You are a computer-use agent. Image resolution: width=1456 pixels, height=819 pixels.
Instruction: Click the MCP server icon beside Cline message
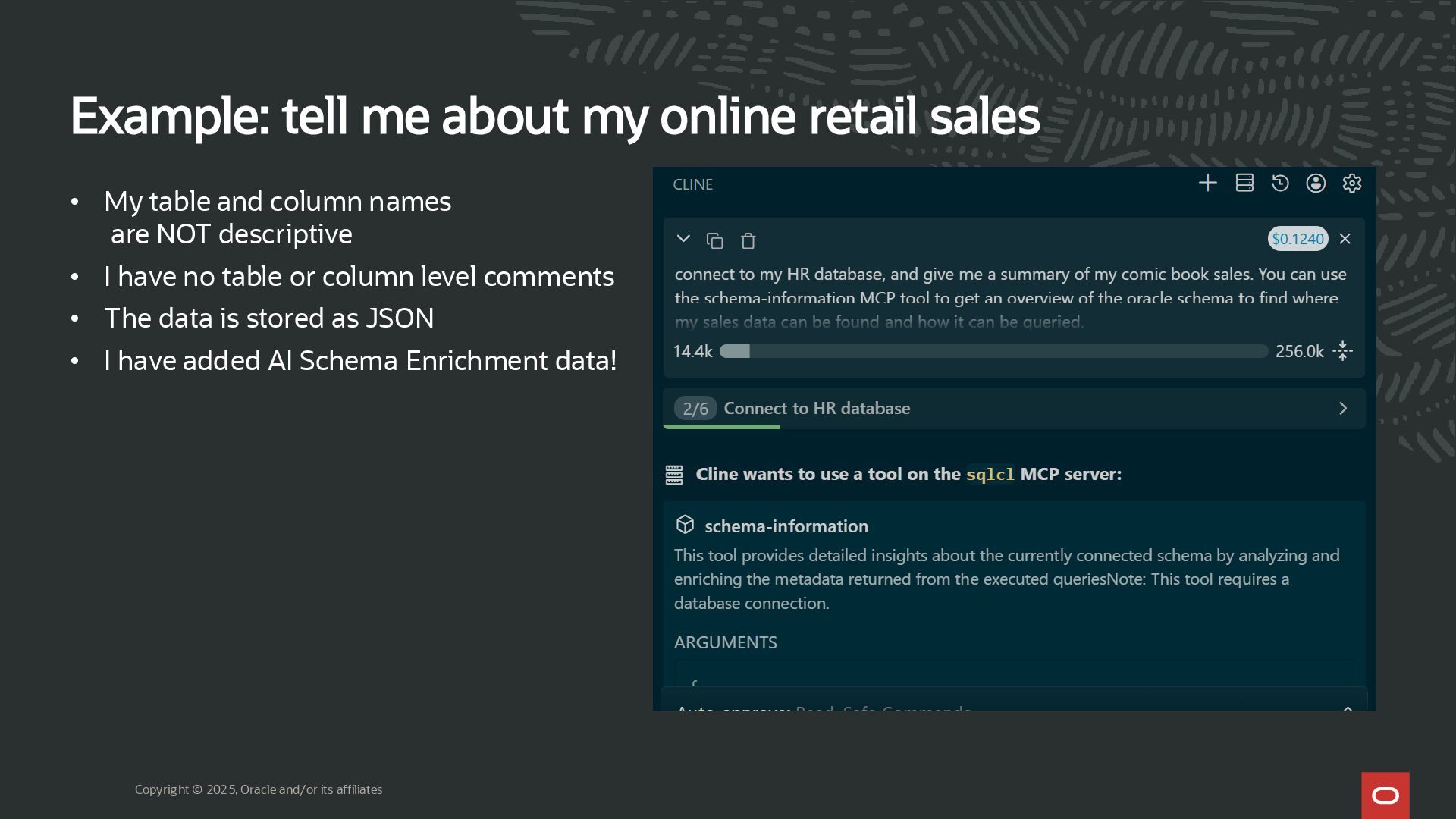click(x=674, y=475)
